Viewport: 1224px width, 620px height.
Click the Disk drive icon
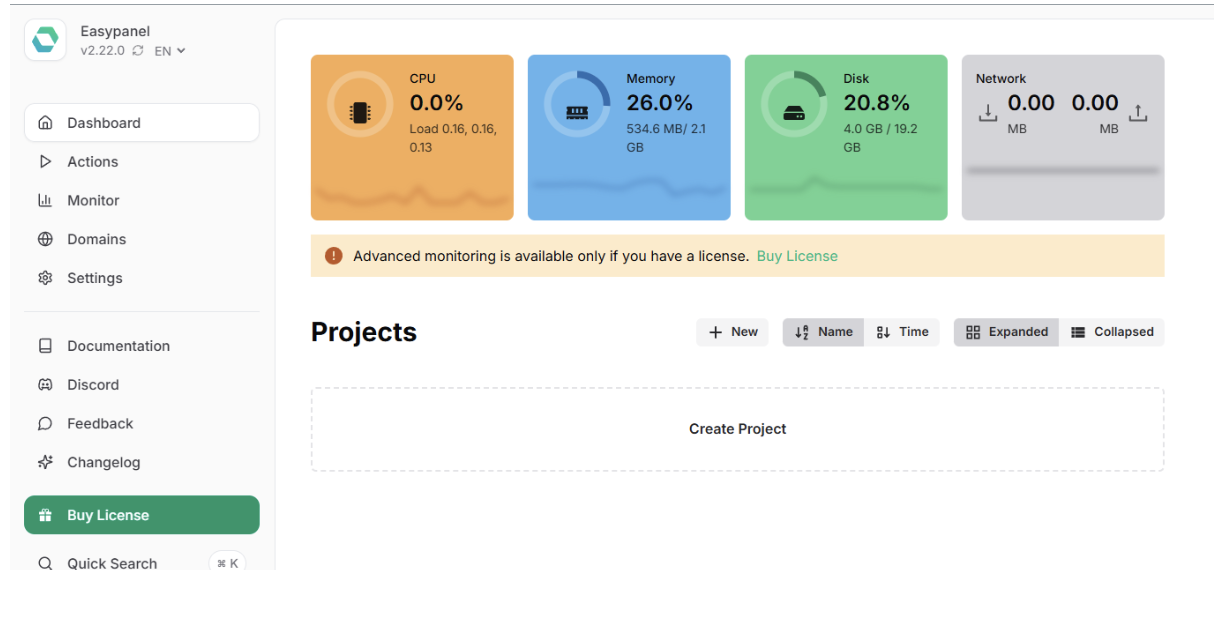point(794,113)
